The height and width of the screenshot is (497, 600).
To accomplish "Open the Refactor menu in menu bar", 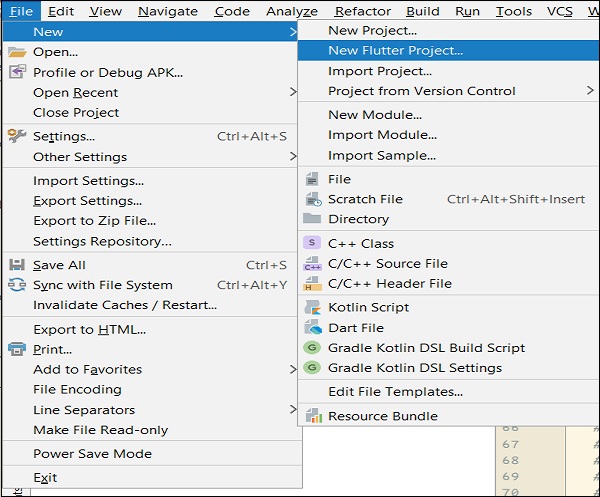I will pyautogui.click(x=363, y=11).
